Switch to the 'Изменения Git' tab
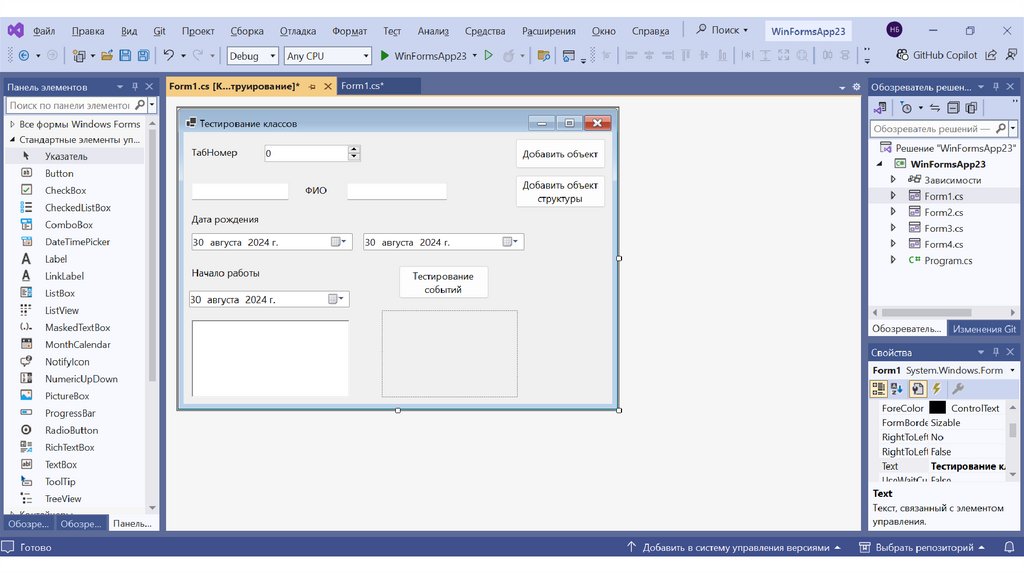This screenshot has height=574, width=1024. click(984, 328)
